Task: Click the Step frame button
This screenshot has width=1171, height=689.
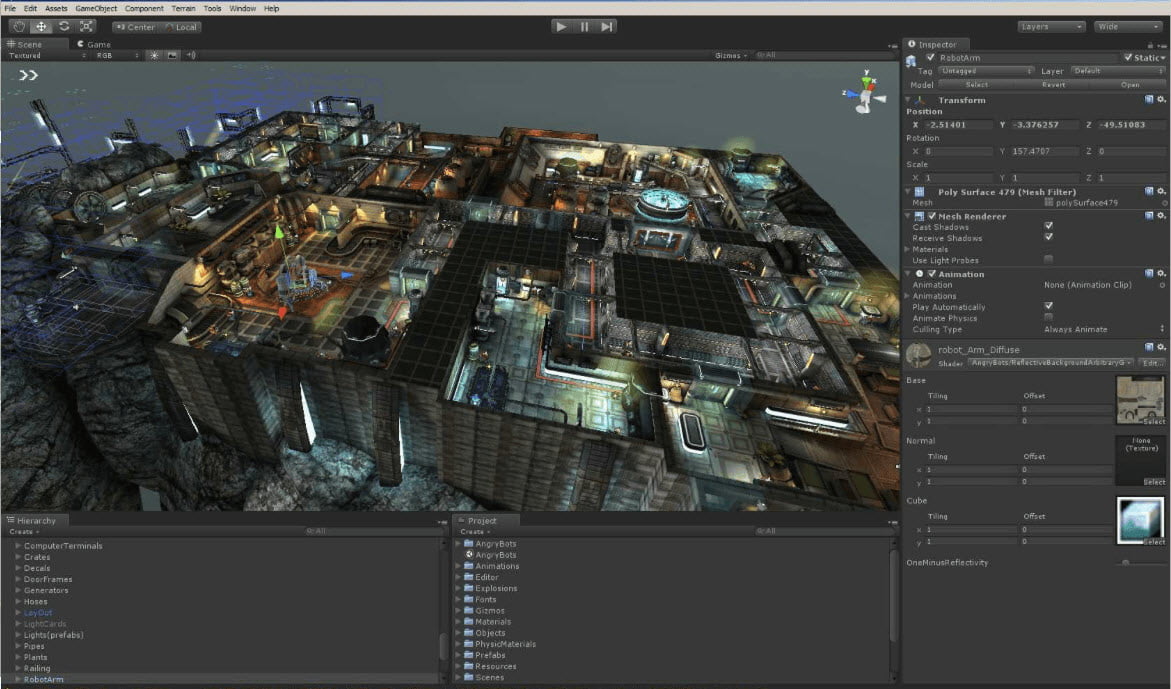Action: click(607, 26)
